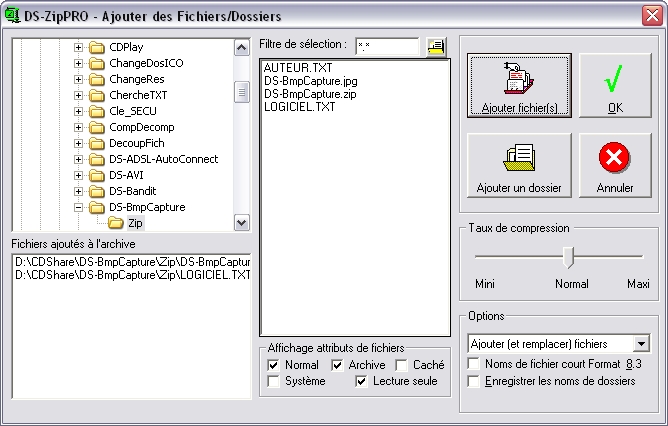
Task: Enable Système attribute checkbox
Action: (274, 382)
